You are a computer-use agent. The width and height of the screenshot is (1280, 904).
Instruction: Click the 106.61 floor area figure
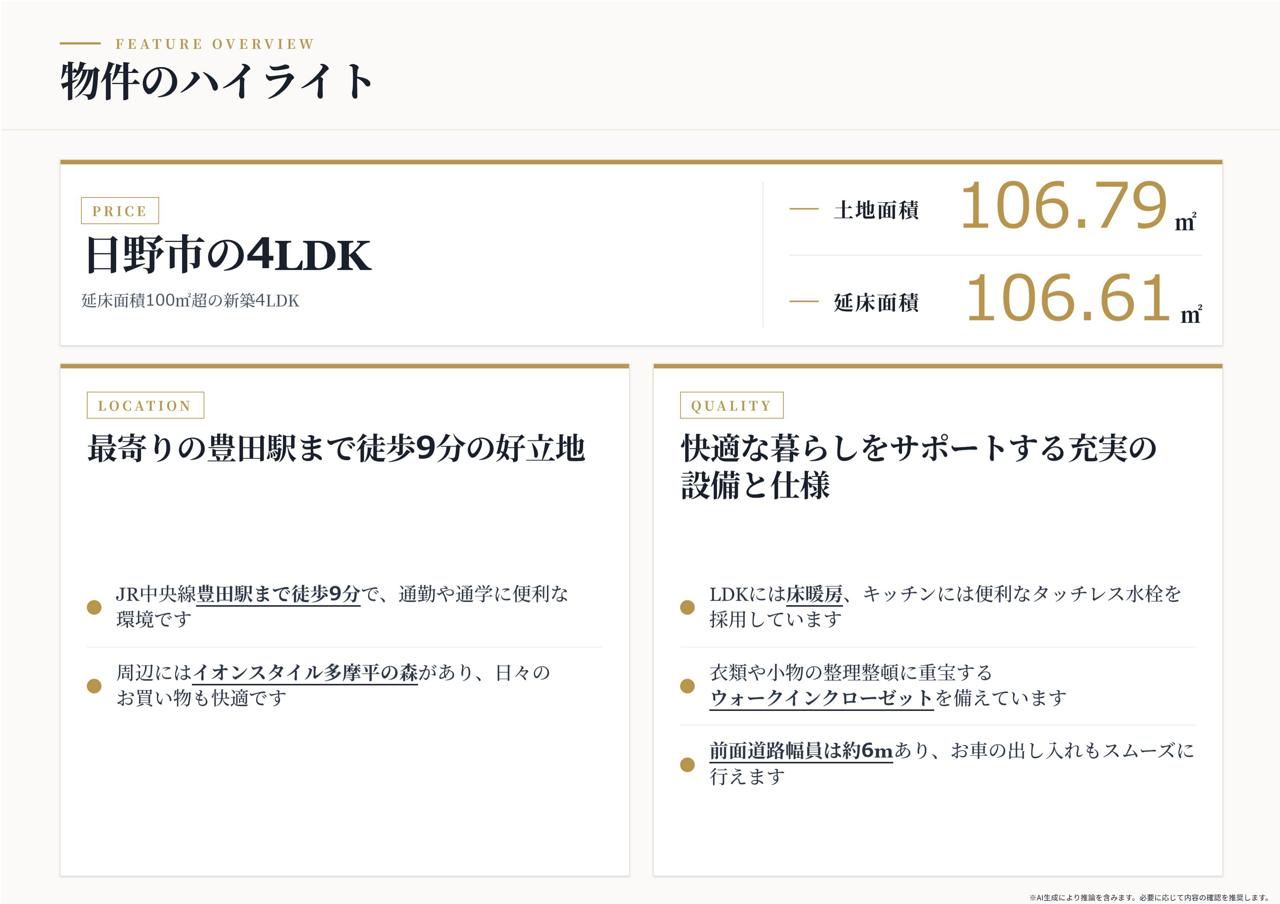[x=1068, y=298]
